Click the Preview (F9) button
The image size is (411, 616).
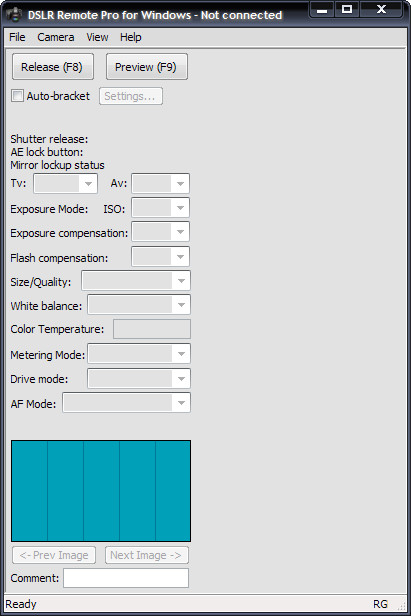(x=147, y=67)
